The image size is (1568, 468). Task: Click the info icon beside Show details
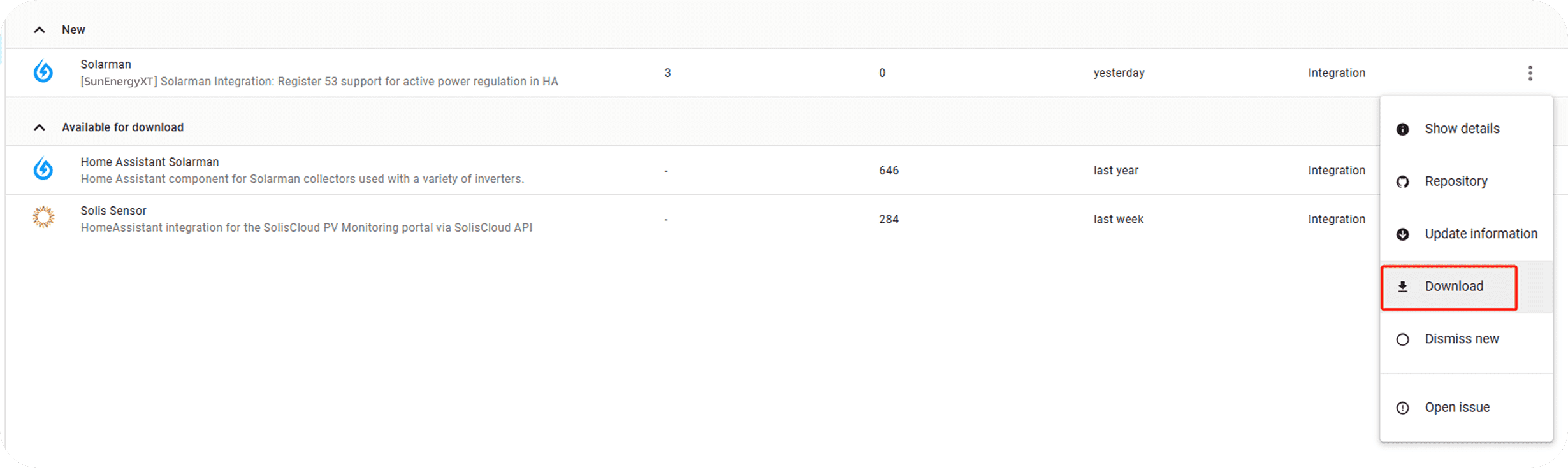[1402, 129]
